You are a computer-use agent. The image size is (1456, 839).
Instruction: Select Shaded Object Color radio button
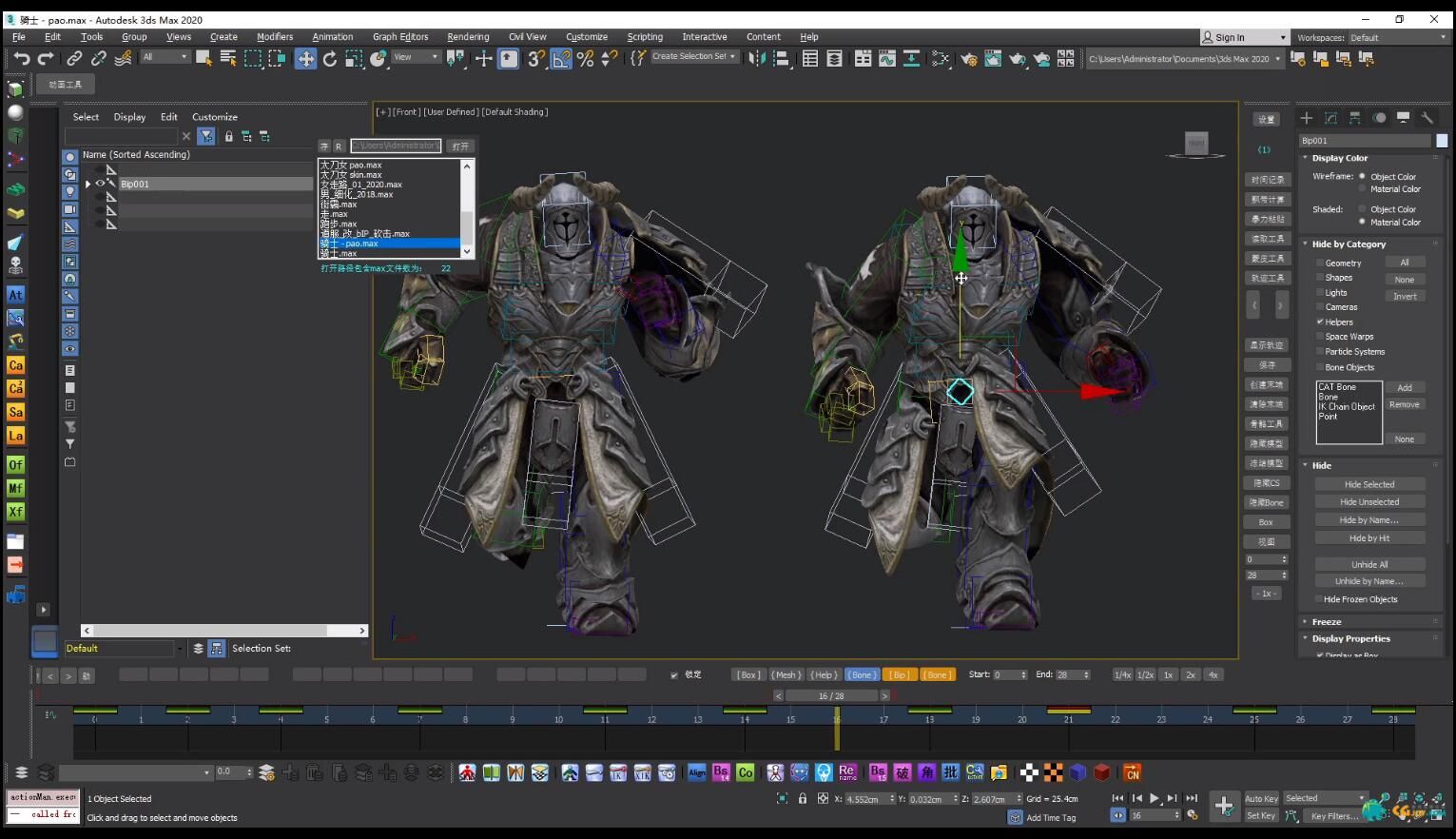[1362, 209]
